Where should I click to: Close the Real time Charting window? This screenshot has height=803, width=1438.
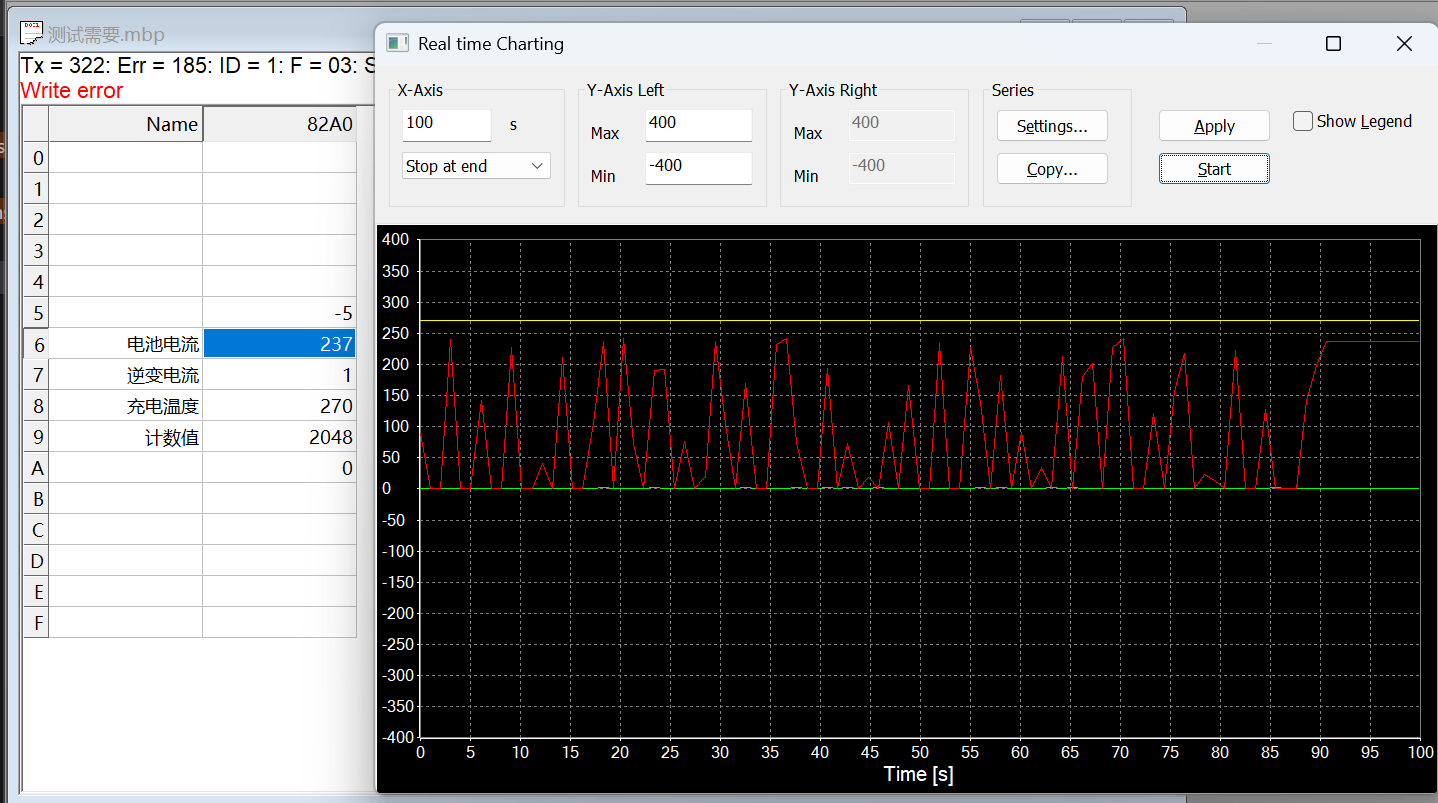pos(1403,44)
